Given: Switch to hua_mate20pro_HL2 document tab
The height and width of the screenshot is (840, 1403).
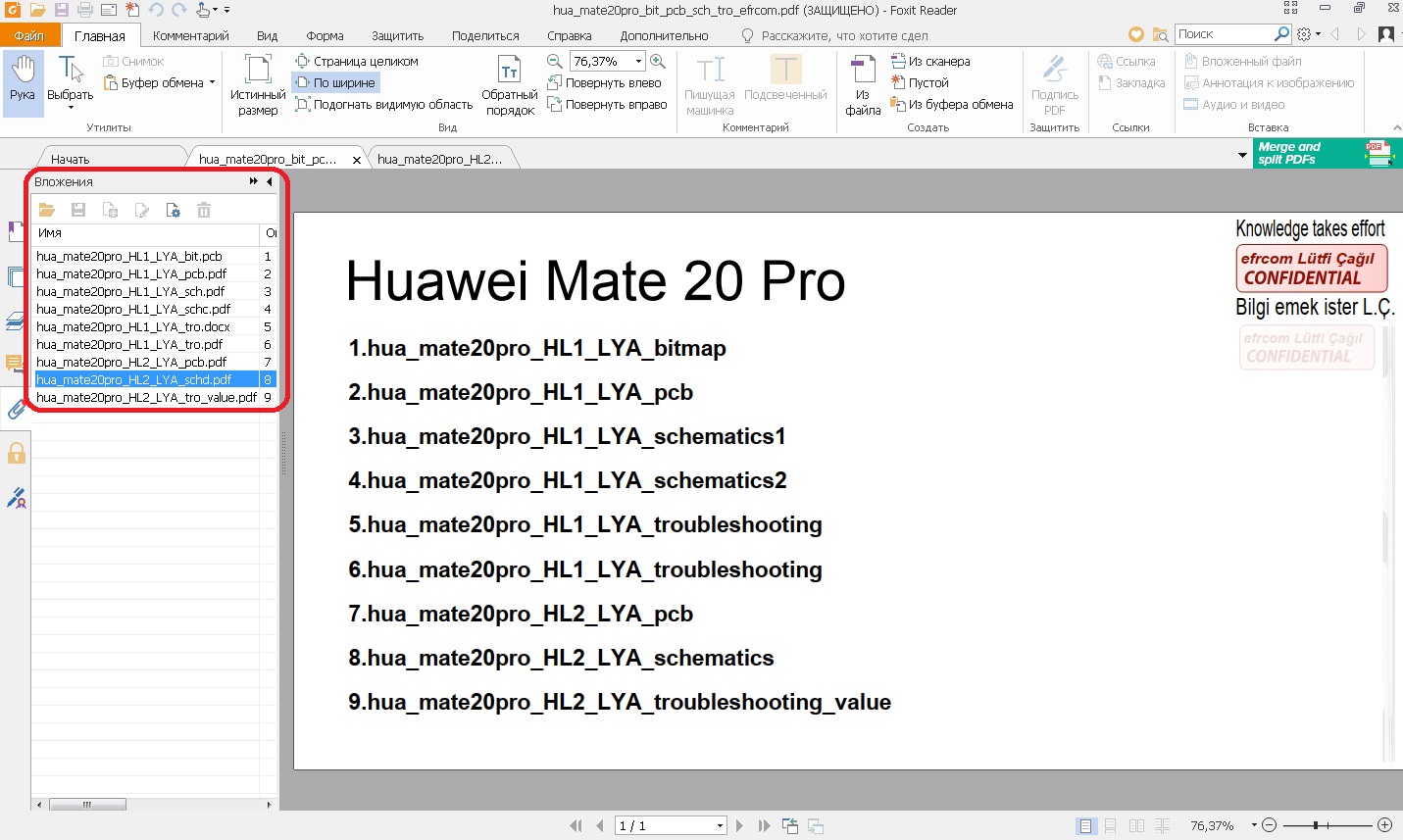Looking at the screenshot, I should tap(439, 159).
